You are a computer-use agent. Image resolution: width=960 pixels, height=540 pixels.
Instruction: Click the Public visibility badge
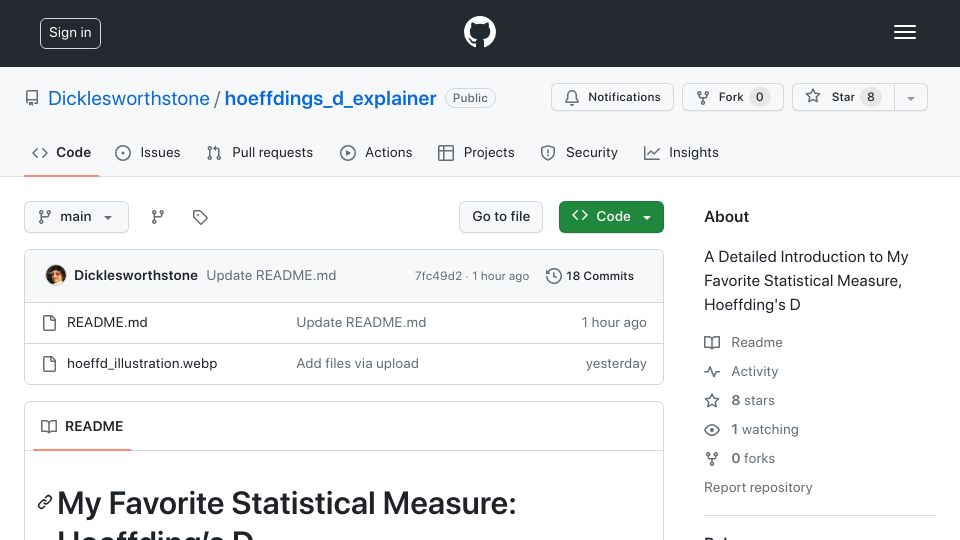[x=470, y=98]
